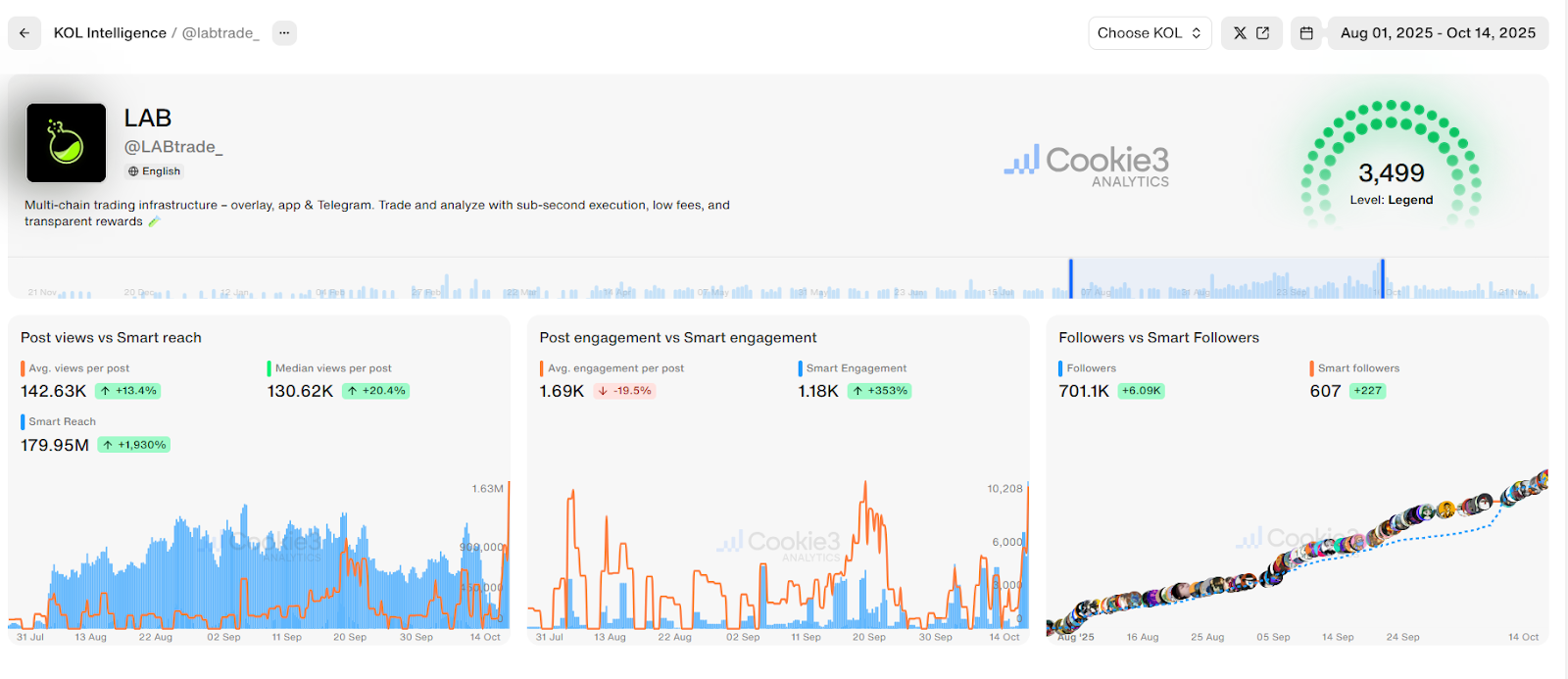This screenshot has width=1568, height=679.
Task: Click the Cookie3 Analytics logo
Action: tap(1087, 166)
